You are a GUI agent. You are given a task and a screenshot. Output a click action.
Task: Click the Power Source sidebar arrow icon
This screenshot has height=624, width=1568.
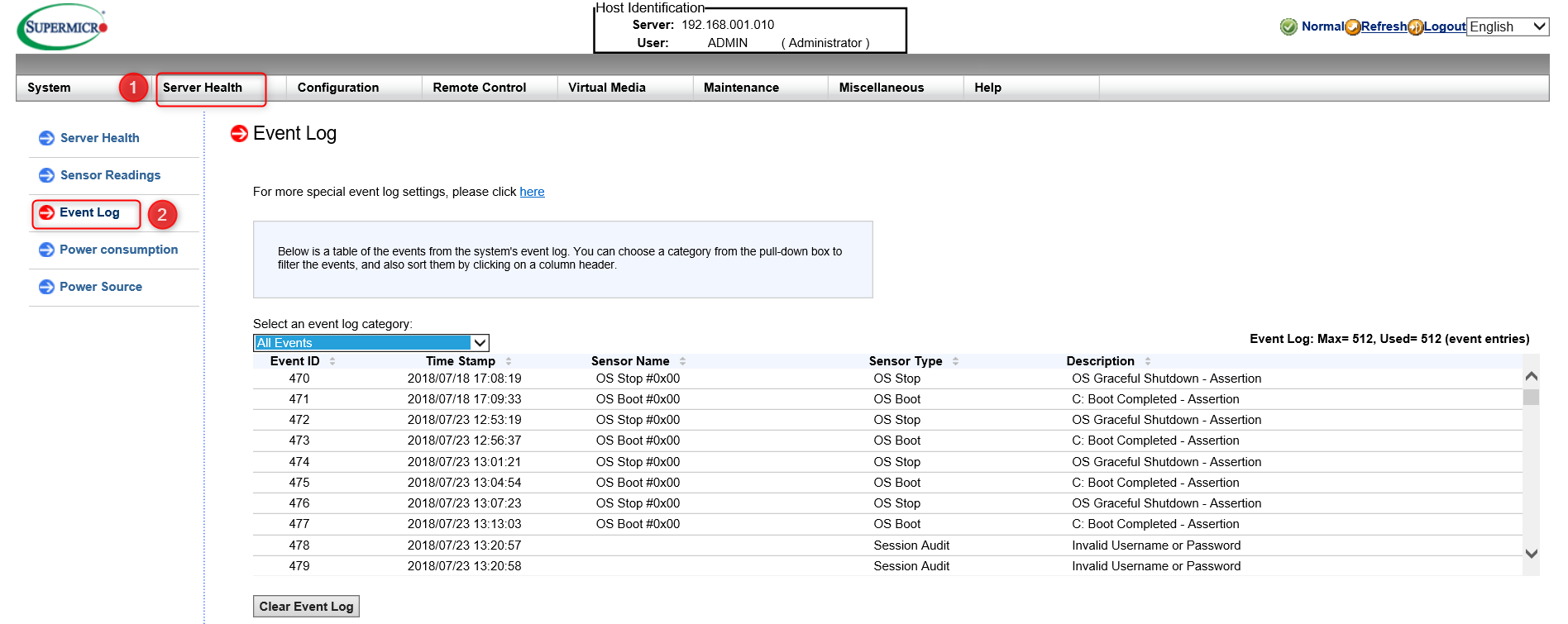click(x=47, y=287)
